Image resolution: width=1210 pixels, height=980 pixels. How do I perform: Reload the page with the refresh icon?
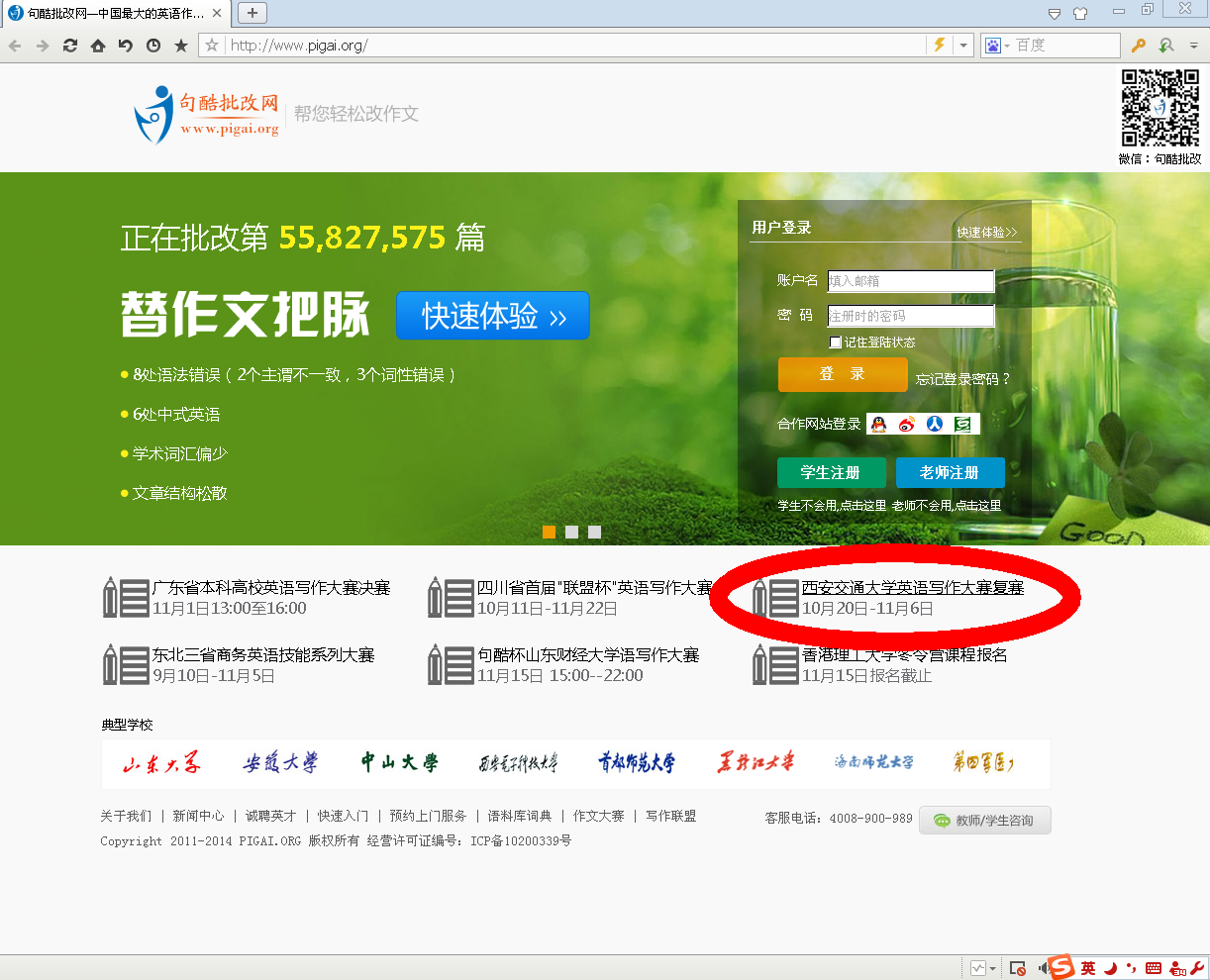[x=69, y=46]
